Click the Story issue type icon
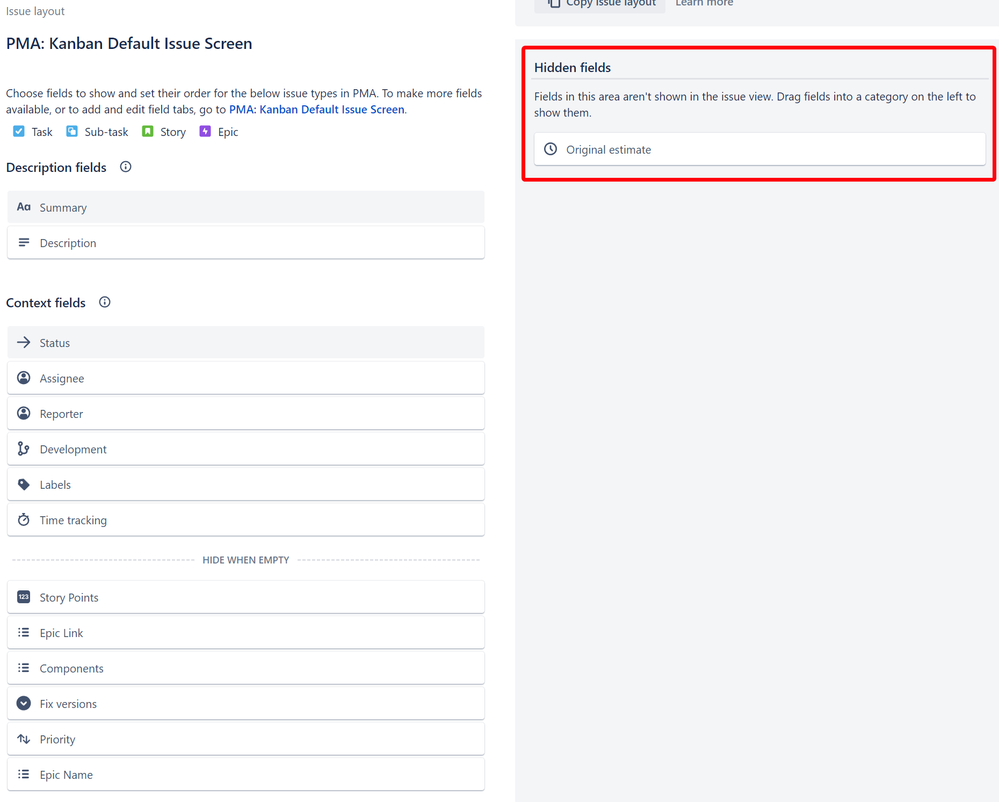The height and width of the screenshot is (802, 999). click(148, 131)
